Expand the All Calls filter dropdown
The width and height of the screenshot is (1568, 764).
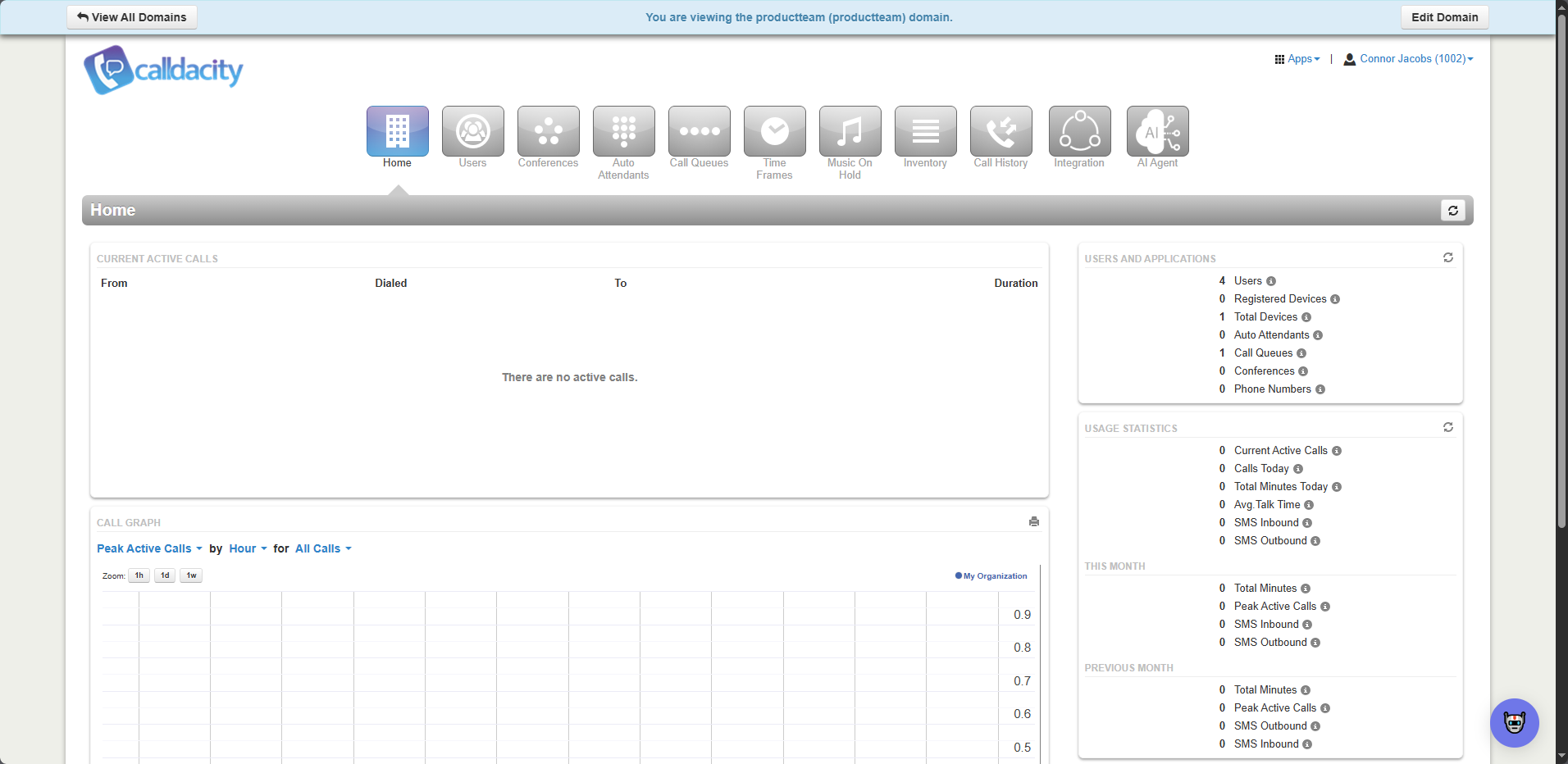(323, 548)
